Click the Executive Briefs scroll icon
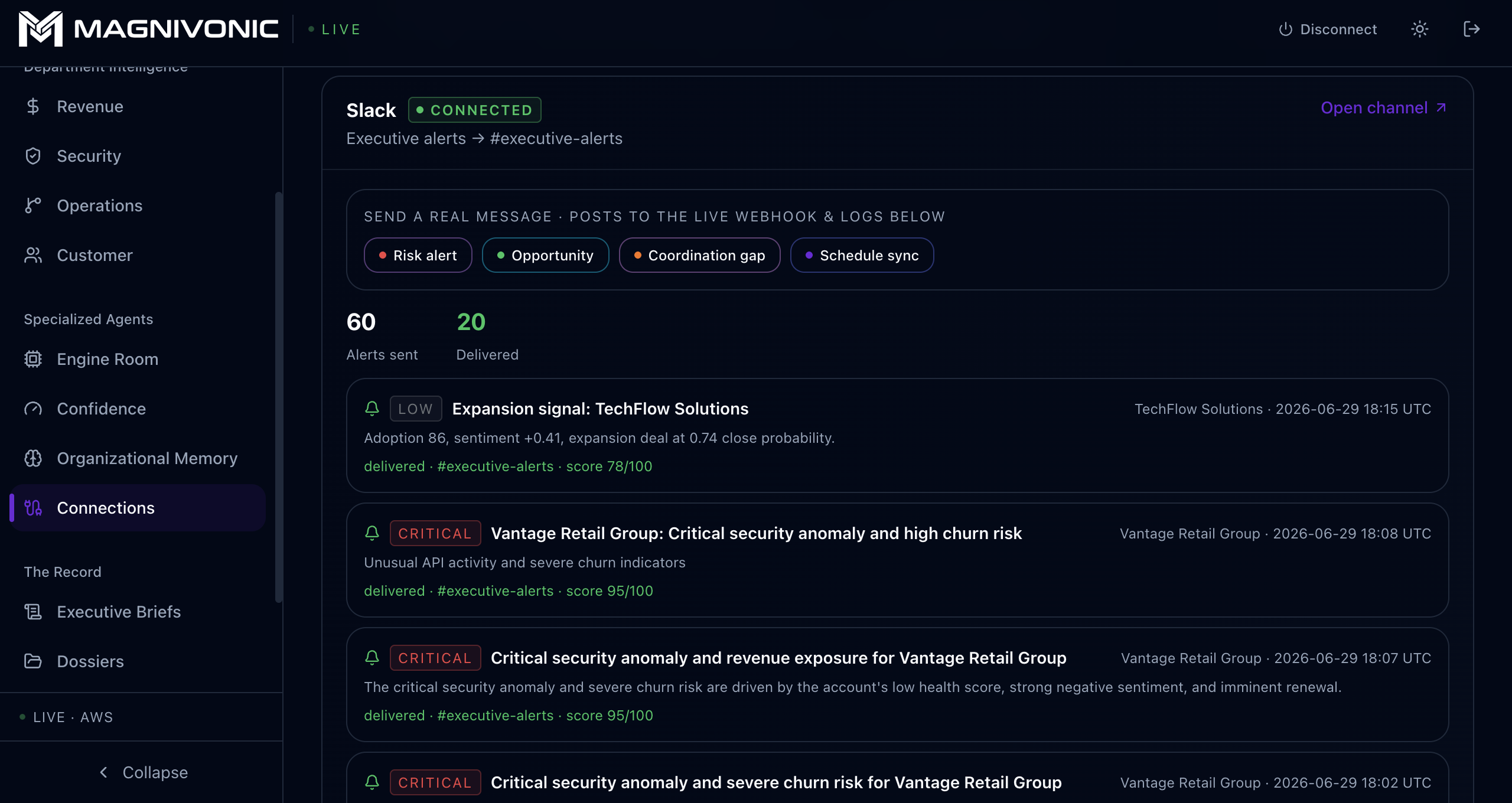1512x803 pixels. (33, 612)
